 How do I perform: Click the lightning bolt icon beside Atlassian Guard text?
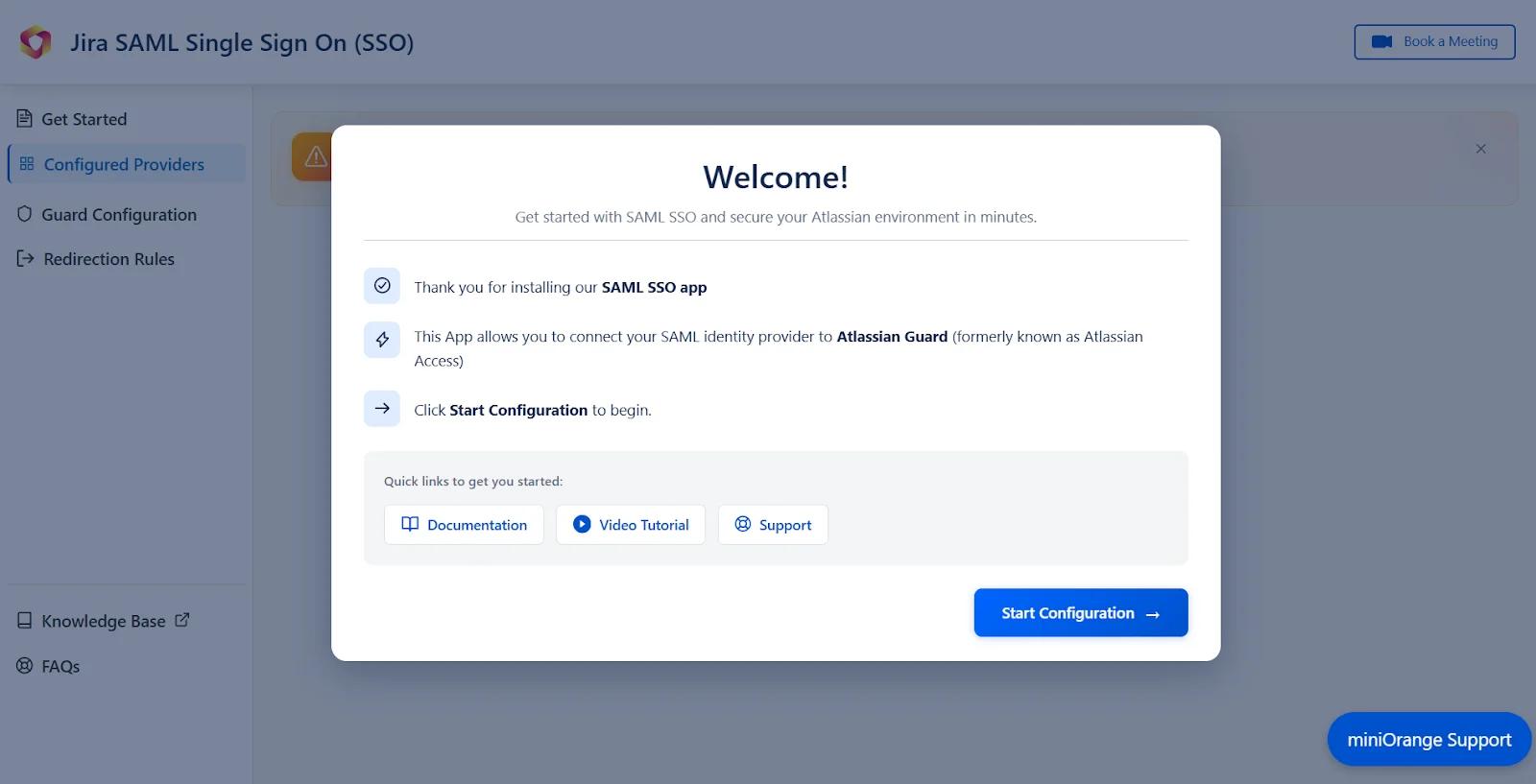[x=382, y=339]
